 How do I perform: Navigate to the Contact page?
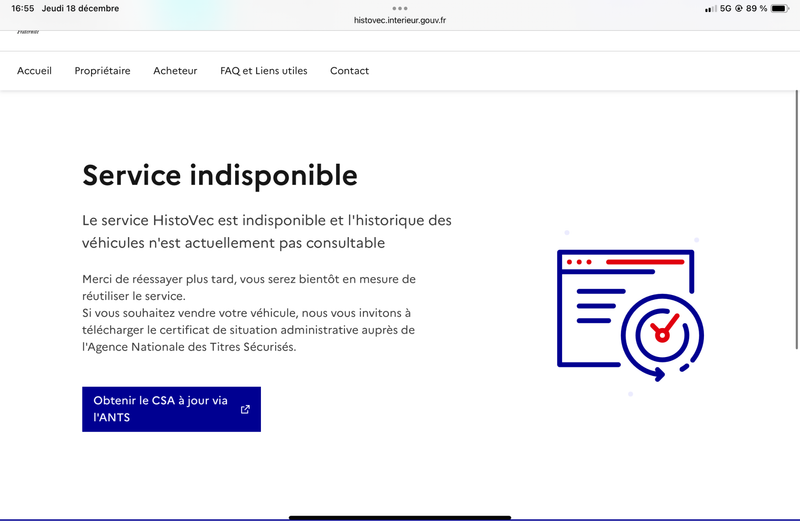tap(349, 71)
